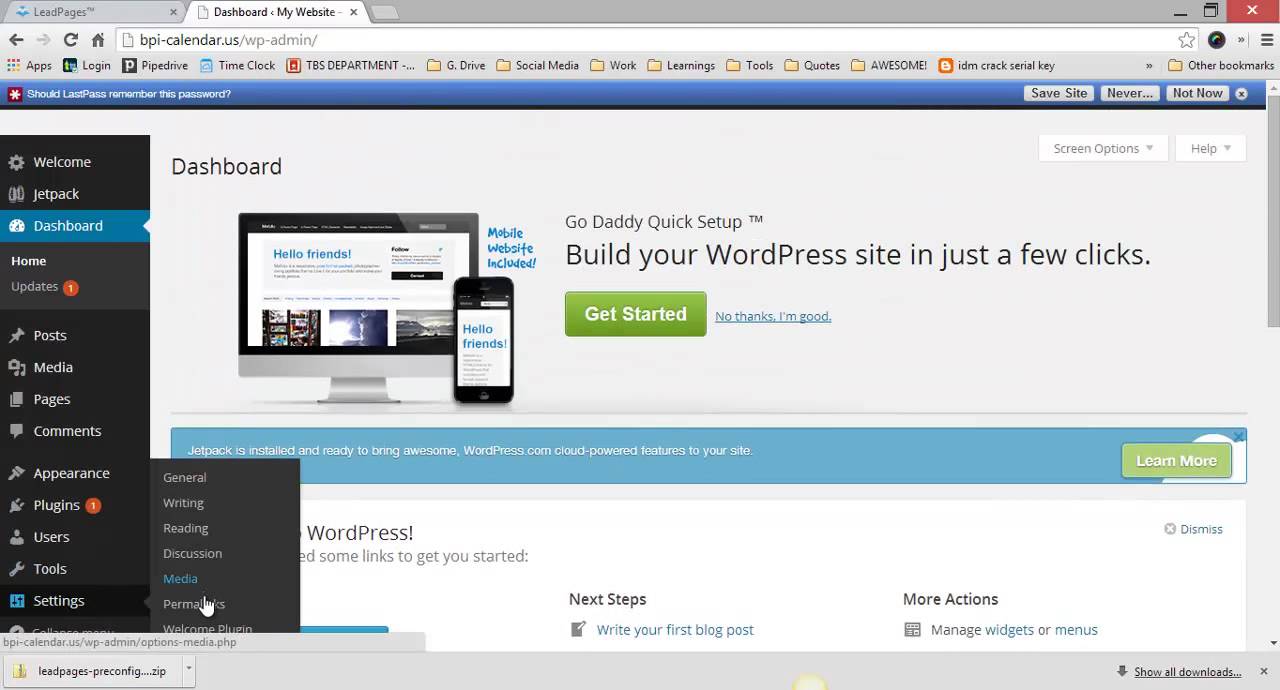The height and width of the screenshot is (690, 1280).
Task: Click Show all downloads link
Action: click(1187, 672)
